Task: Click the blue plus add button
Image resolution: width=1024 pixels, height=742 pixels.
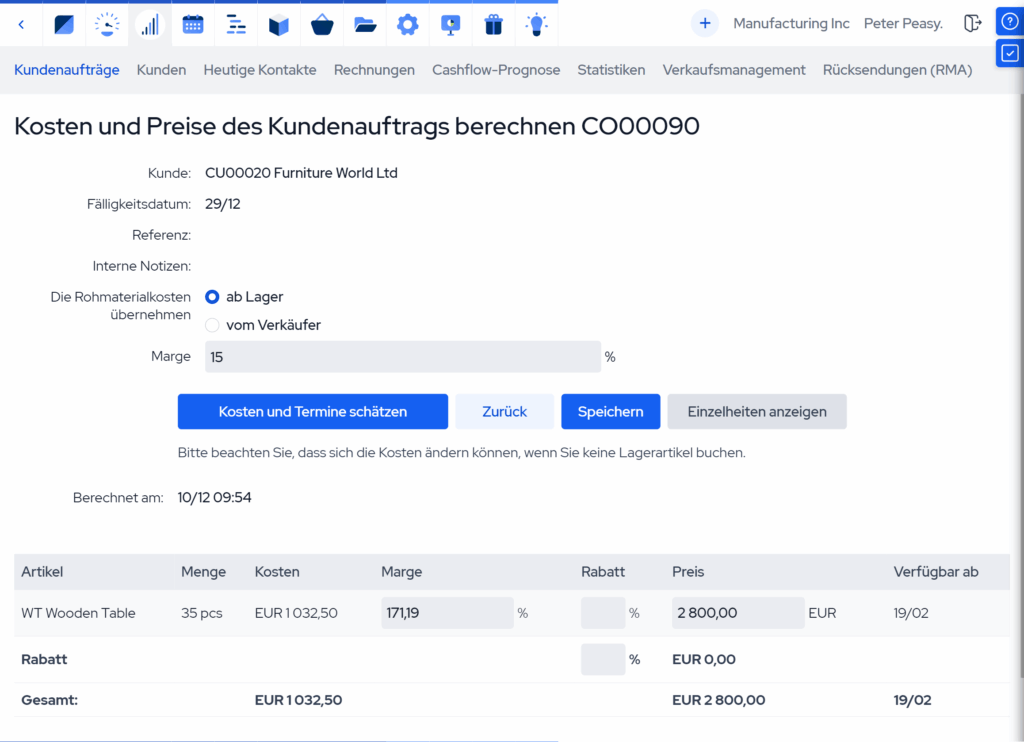Action: (705, 23)
